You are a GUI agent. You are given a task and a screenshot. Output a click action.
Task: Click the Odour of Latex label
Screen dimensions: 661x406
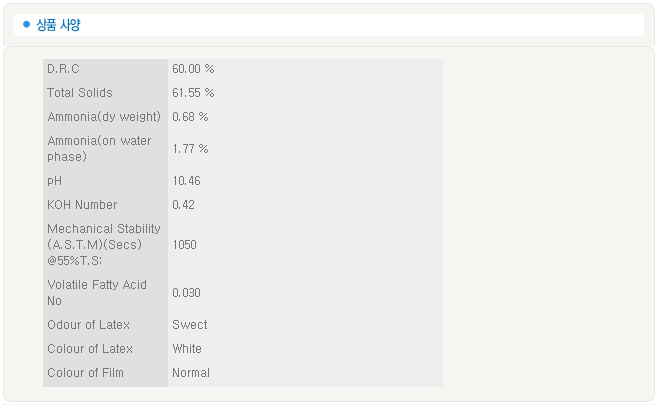[88, 325]
